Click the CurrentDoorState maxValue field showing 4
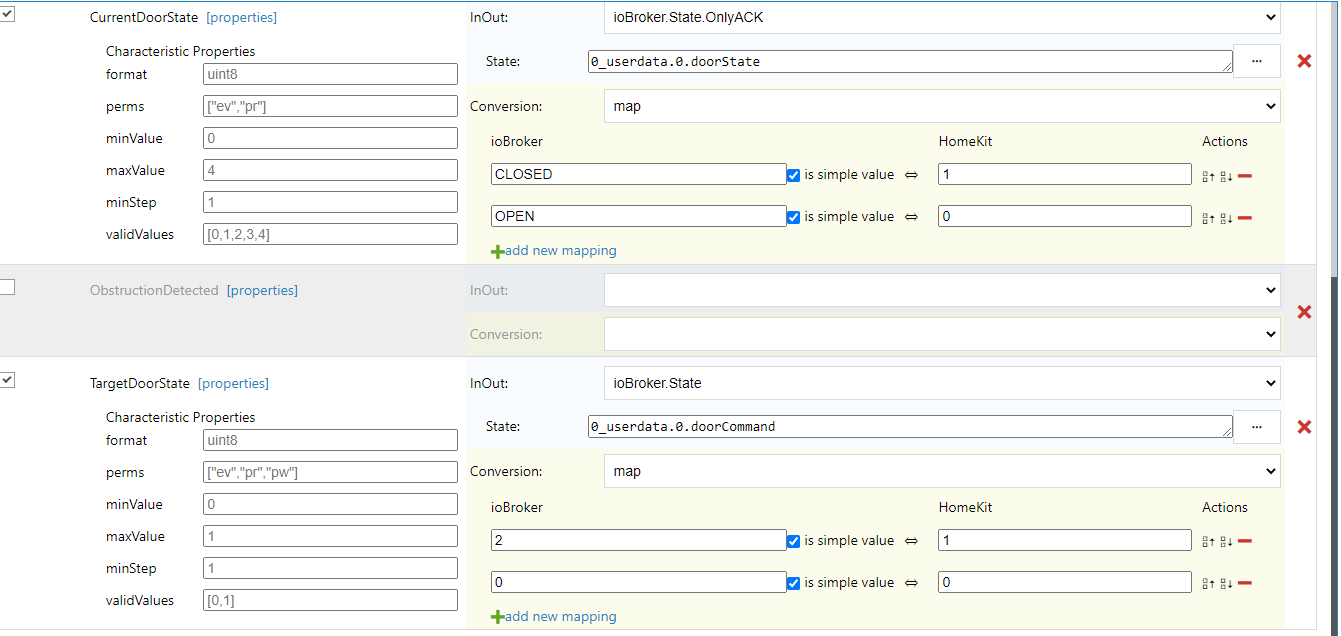The width and height of the screenshot is (1341, 636). point(330,170)
